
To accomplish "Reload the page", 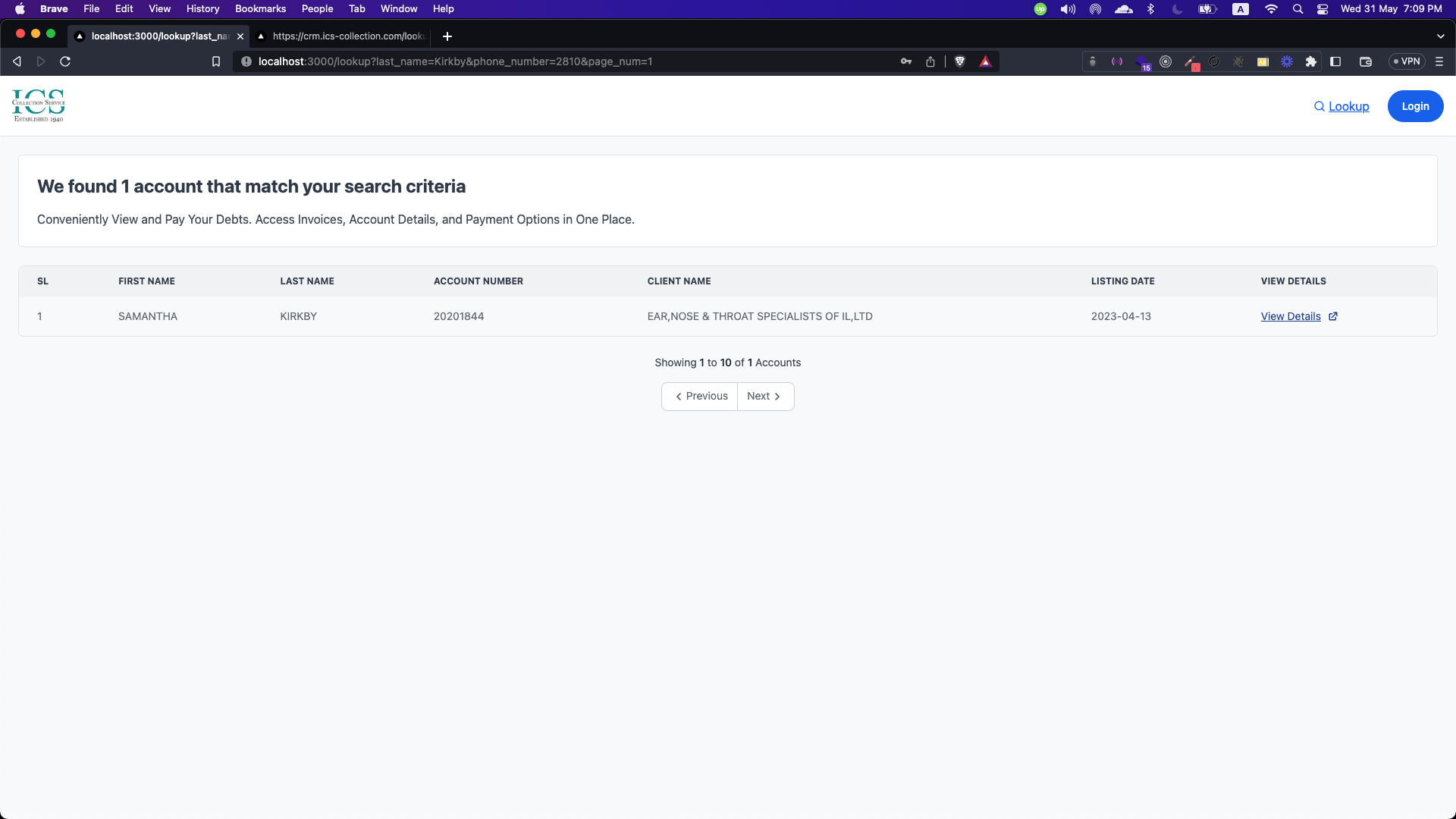I will 65,61.
